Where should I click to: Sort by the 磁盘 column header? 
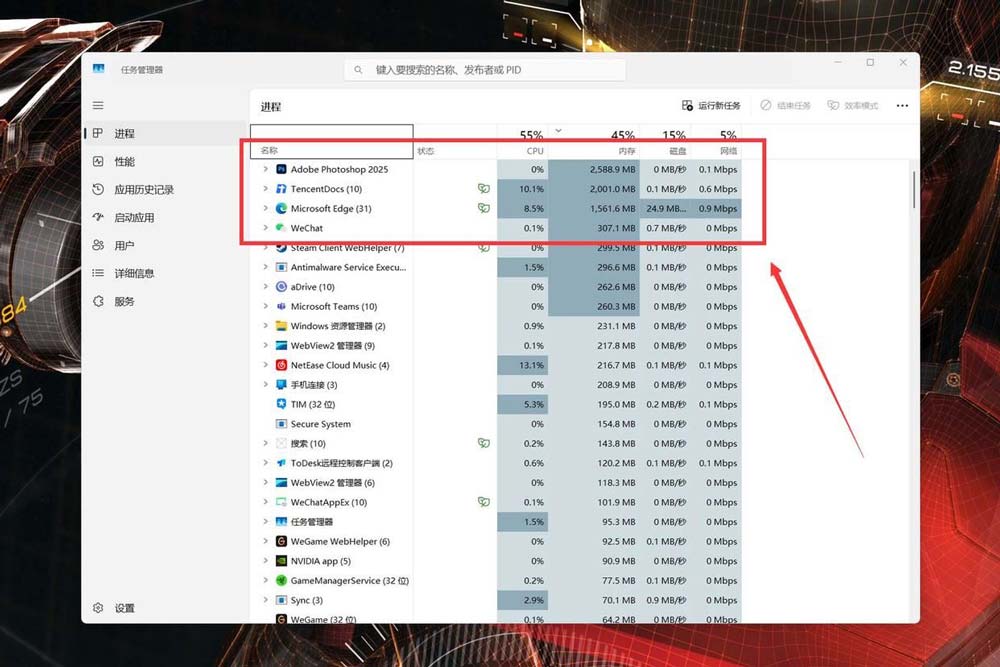(665, 142)
